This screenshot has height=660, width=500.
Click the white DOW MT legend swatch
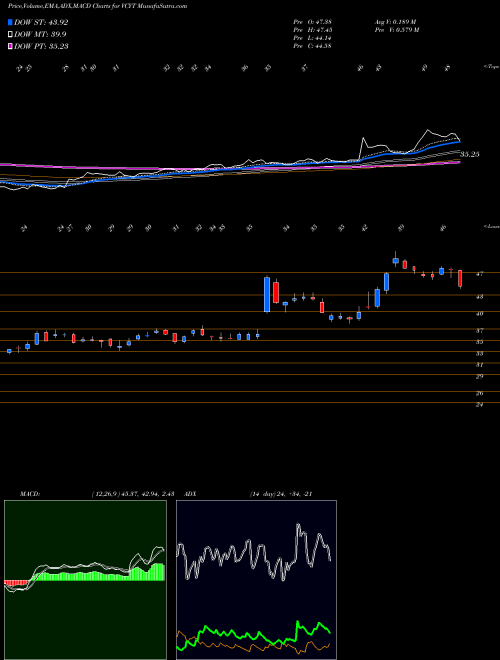click(x=10, y=34)
